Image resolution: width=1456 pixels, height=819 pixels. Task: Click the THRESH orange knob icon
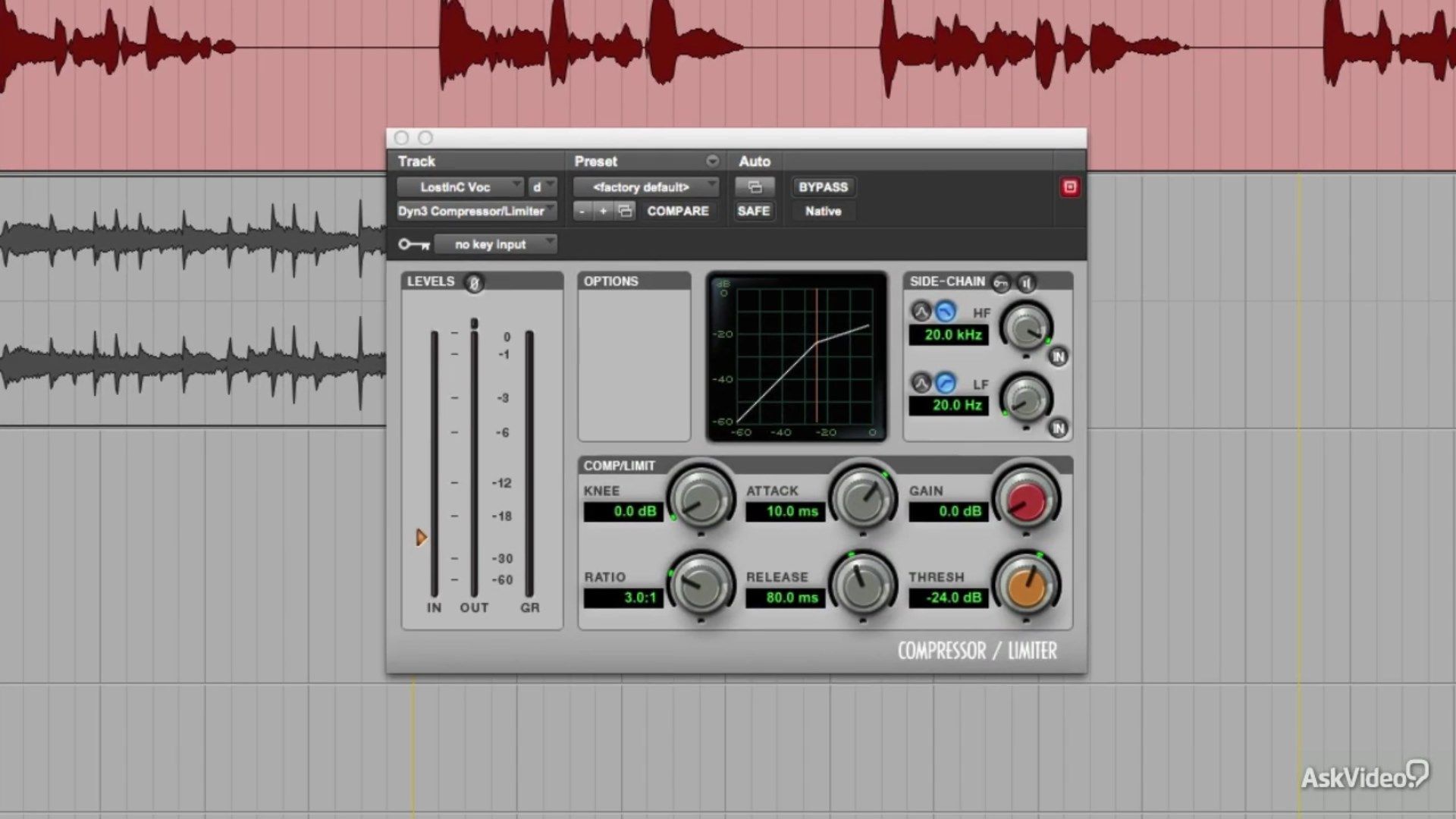tap(1025, 586)
